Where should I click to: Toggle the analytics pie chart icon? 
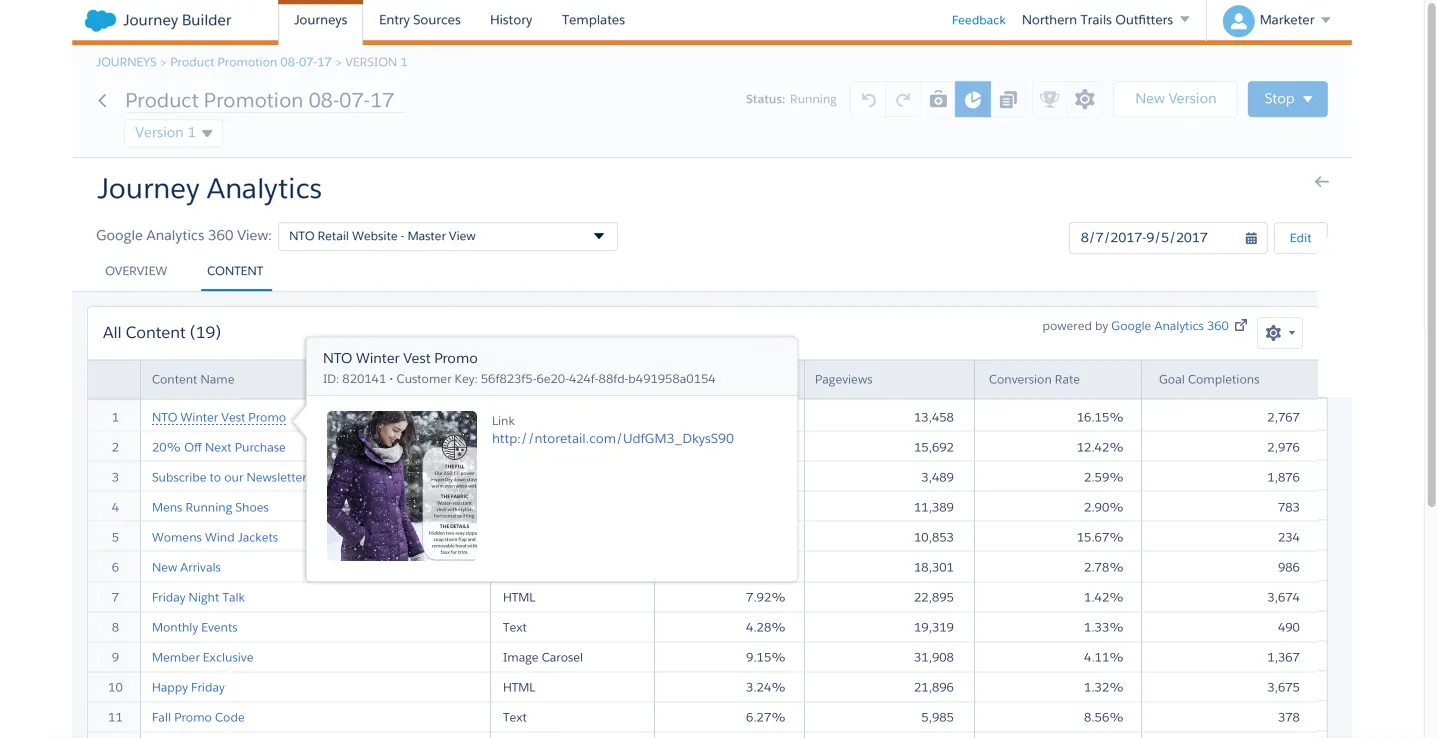[x=973, y=99]
